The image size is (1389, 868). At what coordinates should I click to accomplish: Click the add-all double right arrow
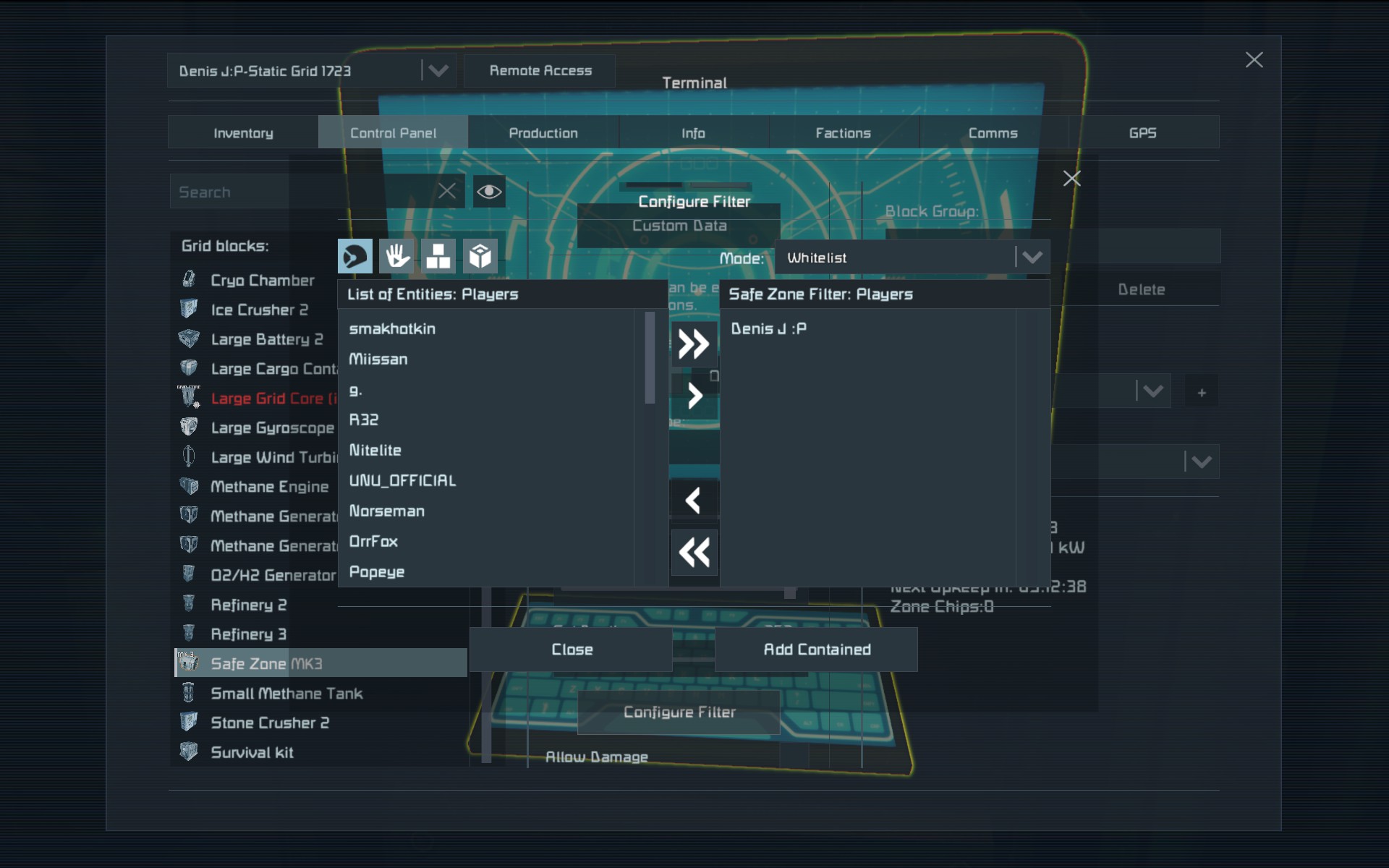tap(694, 344)
